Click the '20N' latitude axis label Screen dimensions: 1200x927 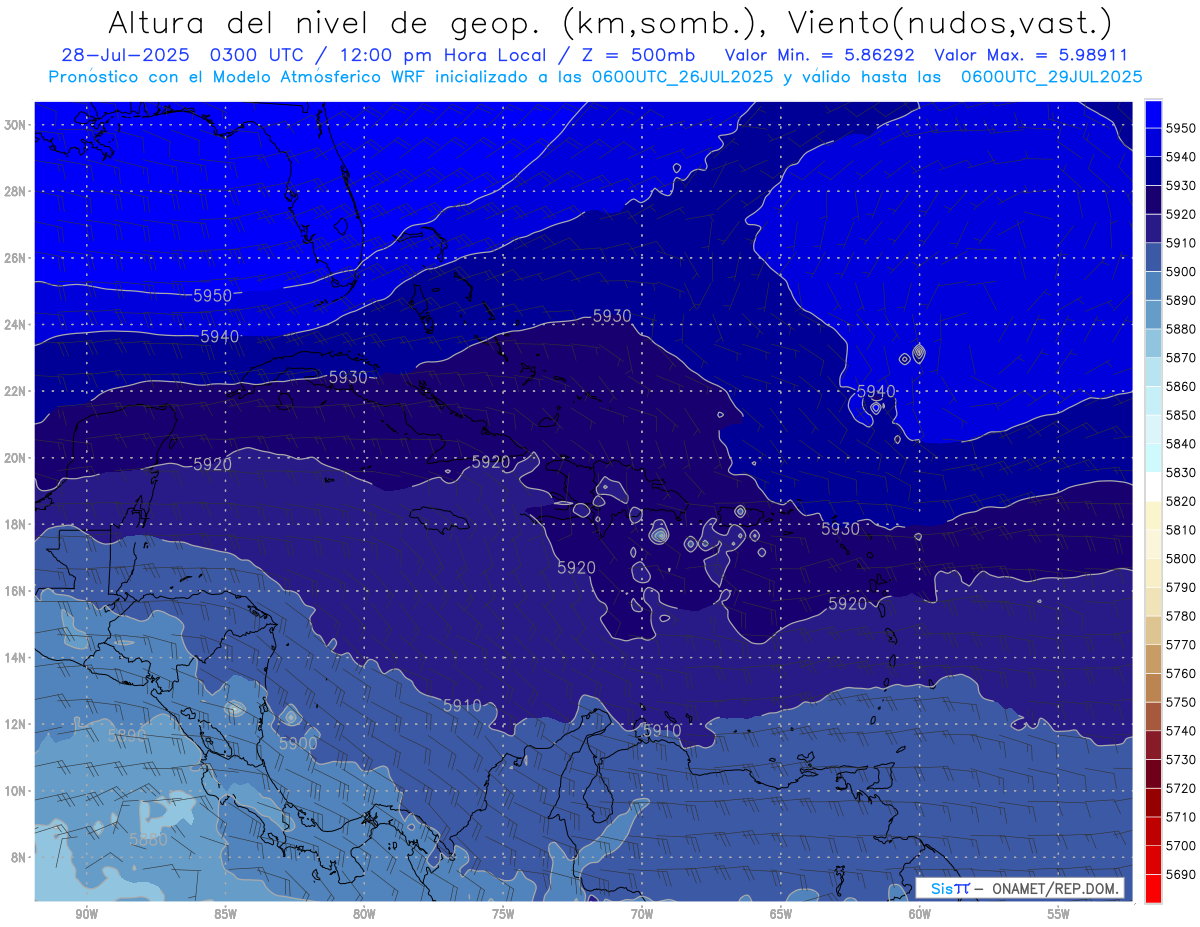[x=15, y=458]
